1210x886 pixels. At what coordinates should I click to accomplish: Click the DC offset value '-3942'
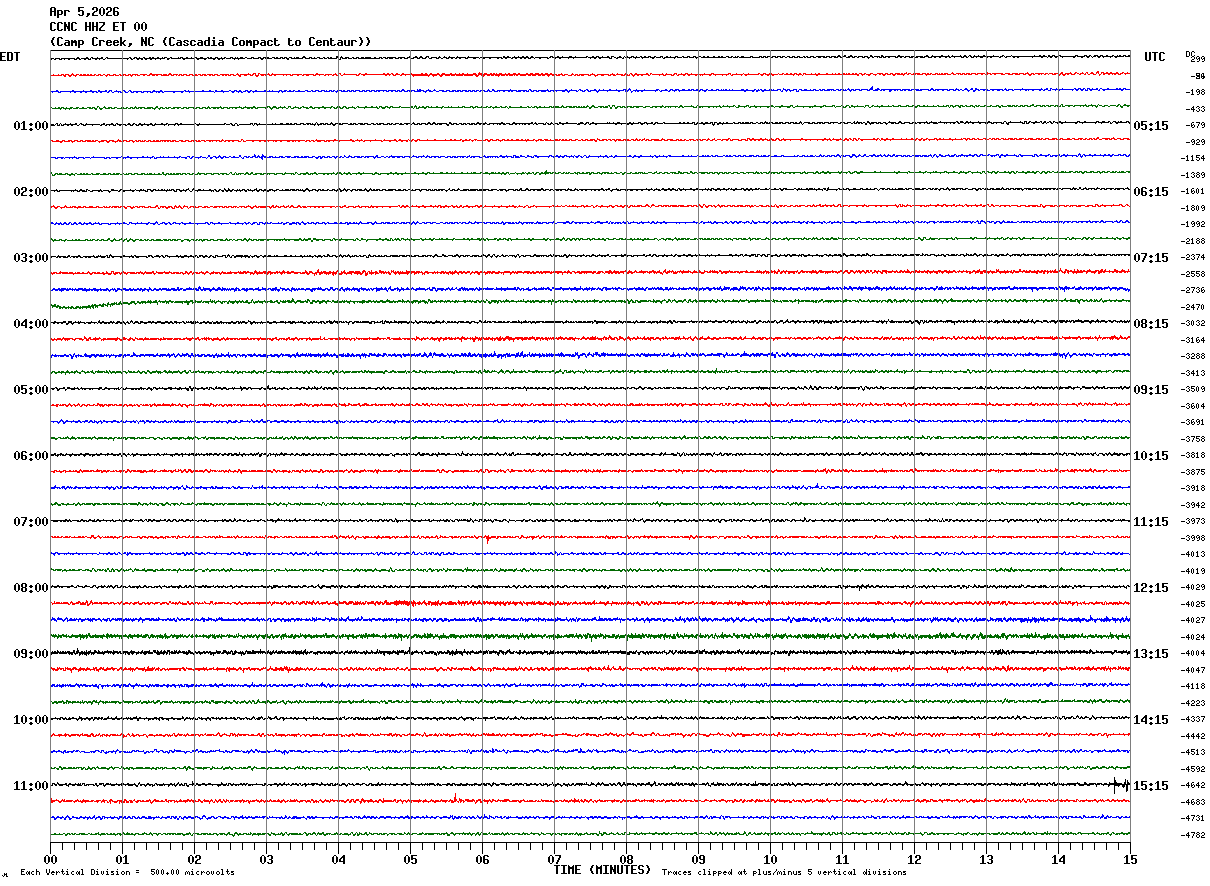[x=1194, y=505]
